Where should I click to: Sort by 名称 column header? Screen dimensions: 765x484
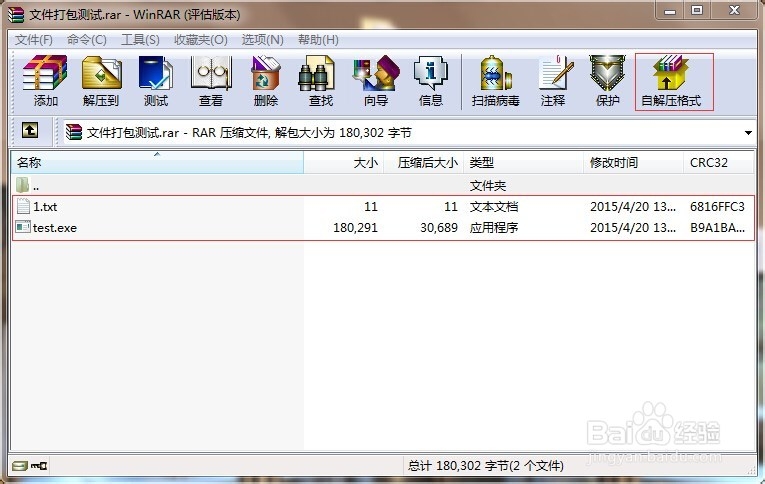click(x=157, y=162)
